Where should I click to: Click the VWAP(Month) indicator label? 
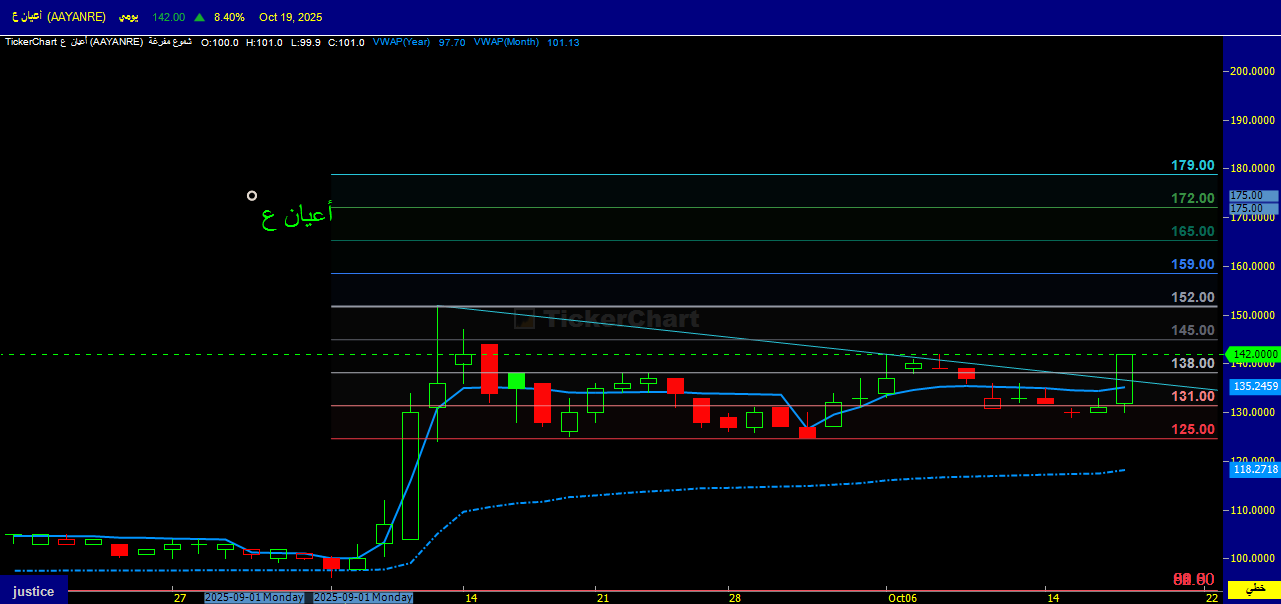(506, 42)
